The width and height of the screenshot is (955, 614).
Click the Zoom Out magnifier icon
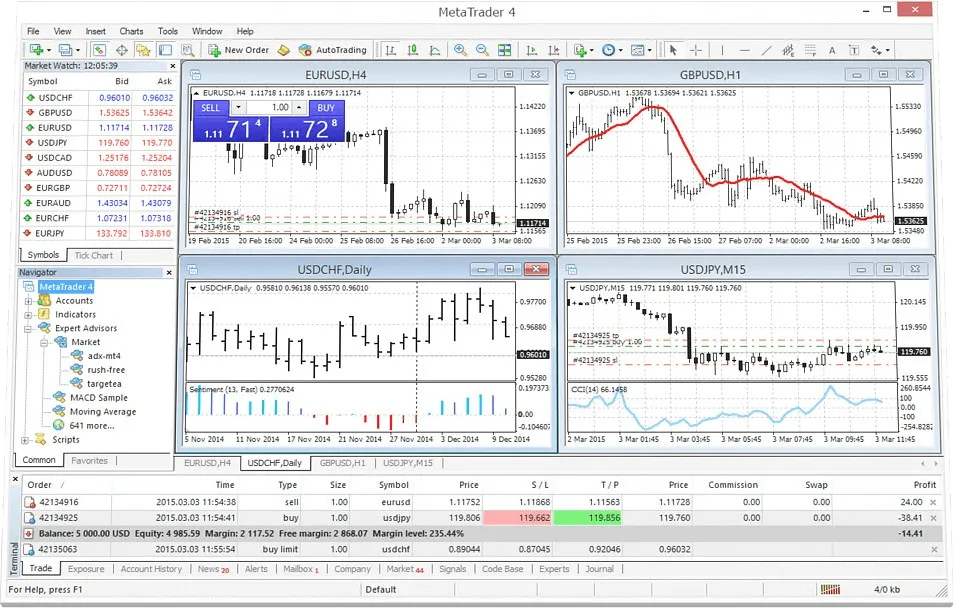click(x=482, y=50)
